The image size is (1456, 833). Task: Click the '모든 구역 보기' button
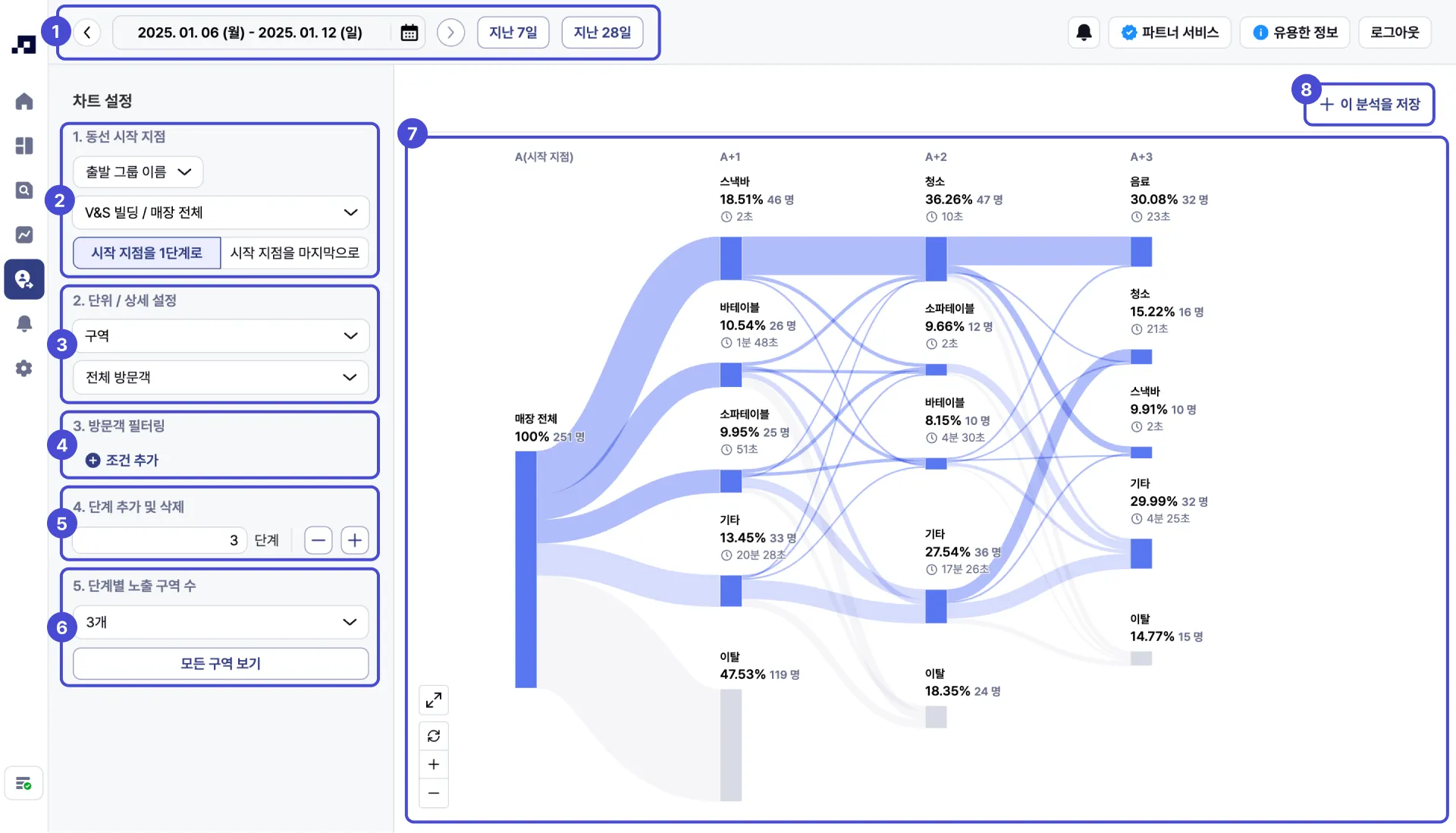click(x=221, y=664)
